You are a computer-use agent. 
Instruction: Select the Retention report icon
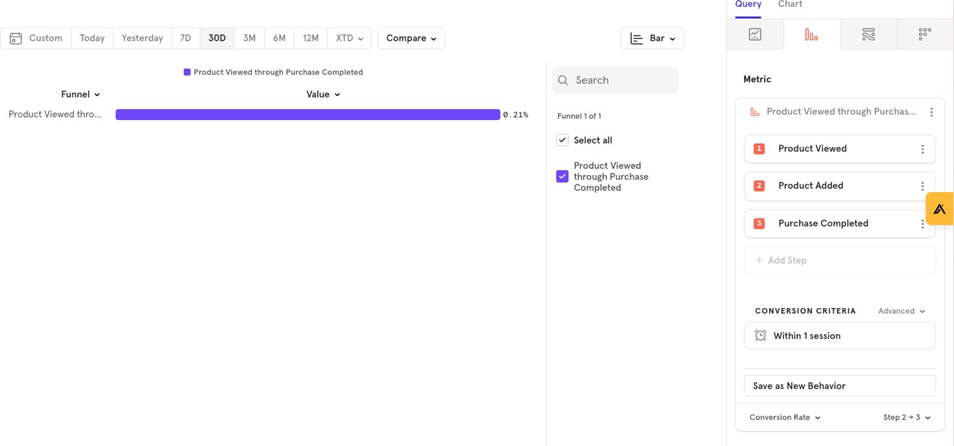(924, 35)
